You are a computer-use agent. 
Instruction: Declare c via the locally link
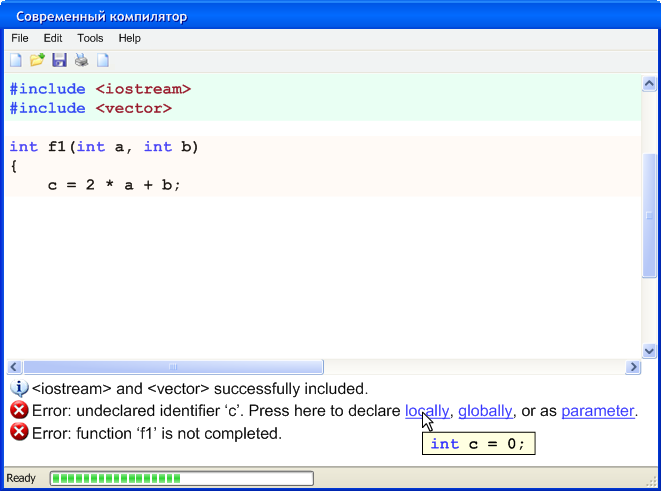(x=427, y=411)
